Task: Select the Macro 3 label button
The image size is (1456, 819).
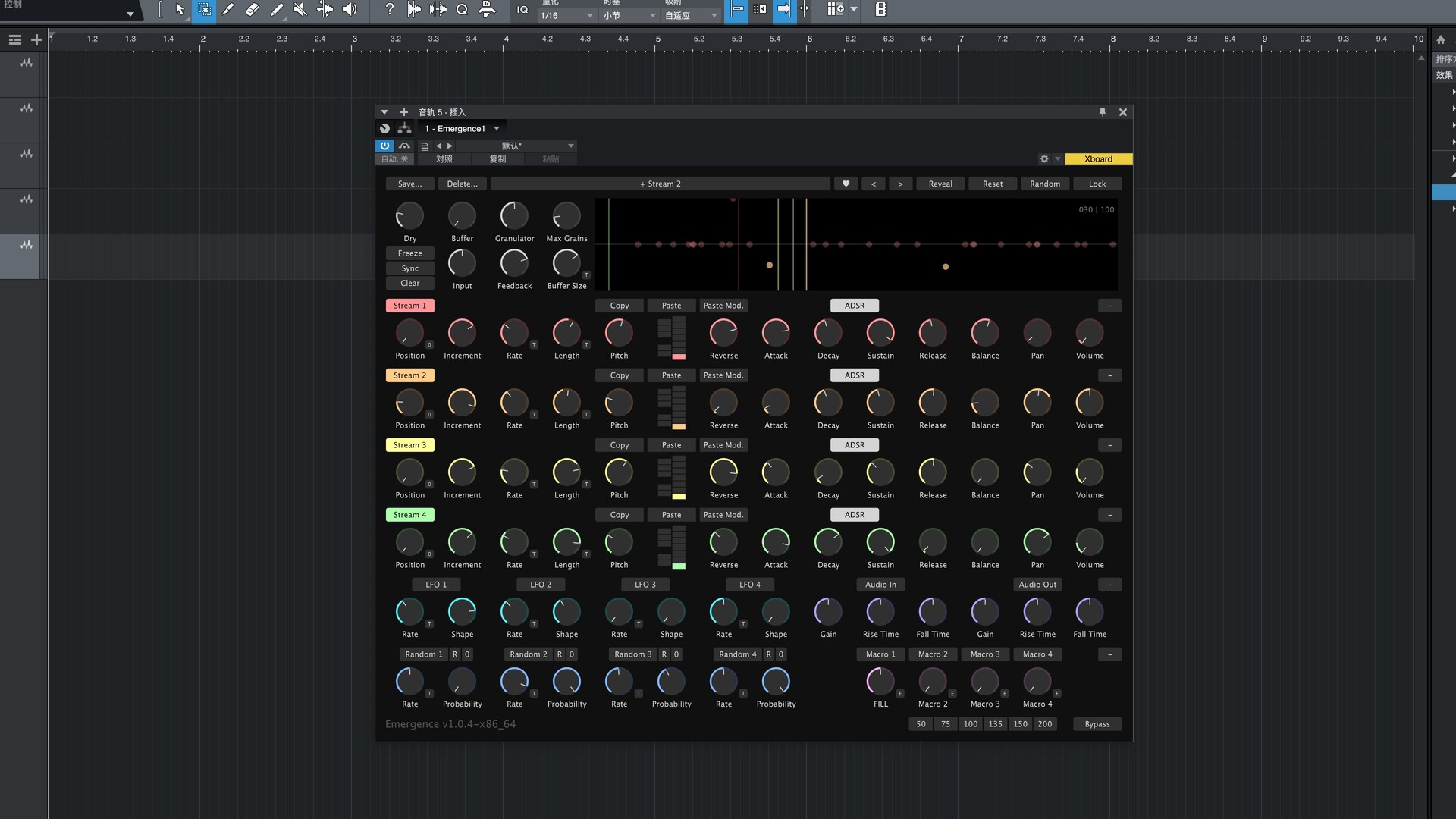Action: (984, 654)
